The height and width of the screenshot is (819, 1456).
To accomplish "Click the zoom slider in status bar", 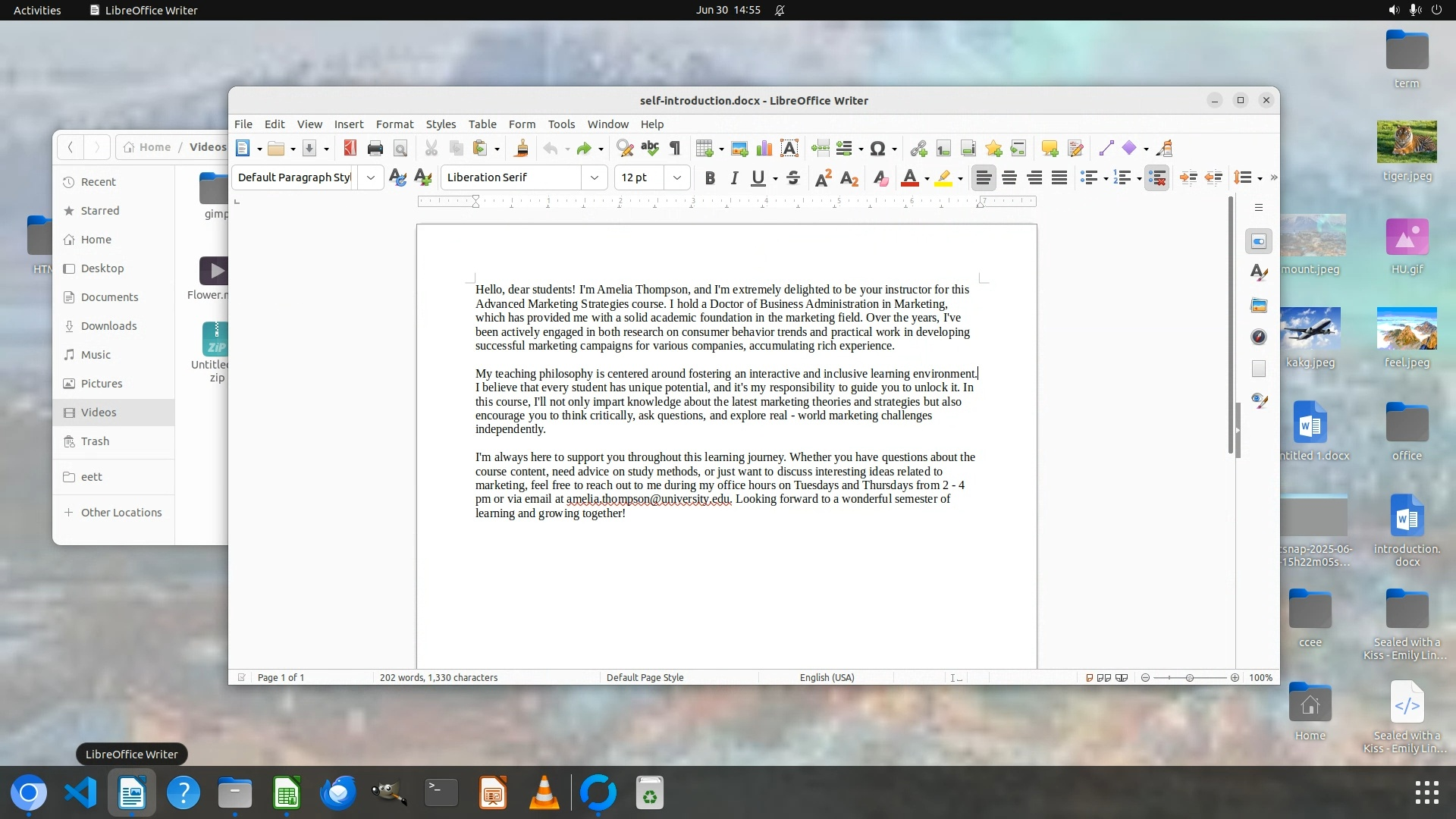I will point(1189,677).
